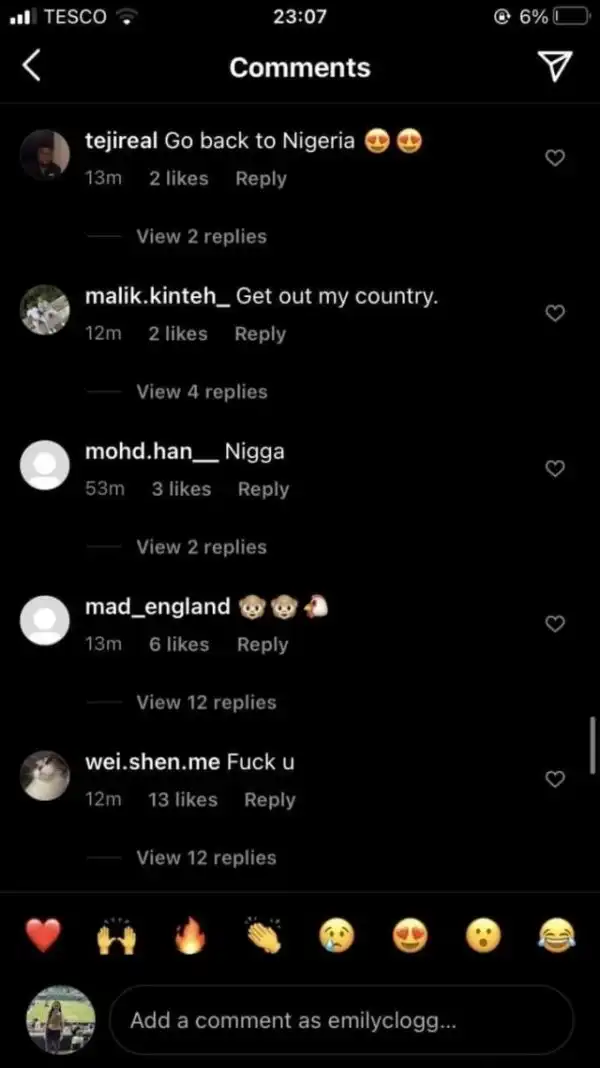600x1068 pixels.
Task: Insert the laughing tears quick emoji
Action: [x=557, y=936]
